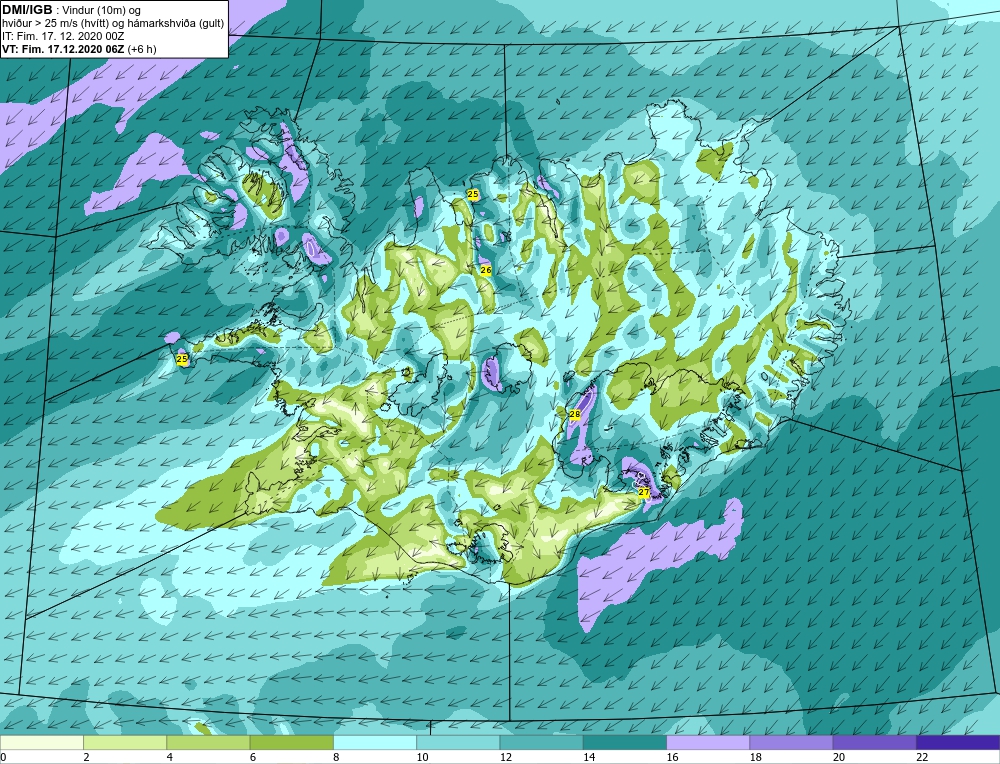Click the medium teal 12–14 m/s legend swatch
1000x764 pixels.
click(x=541, y=742)
